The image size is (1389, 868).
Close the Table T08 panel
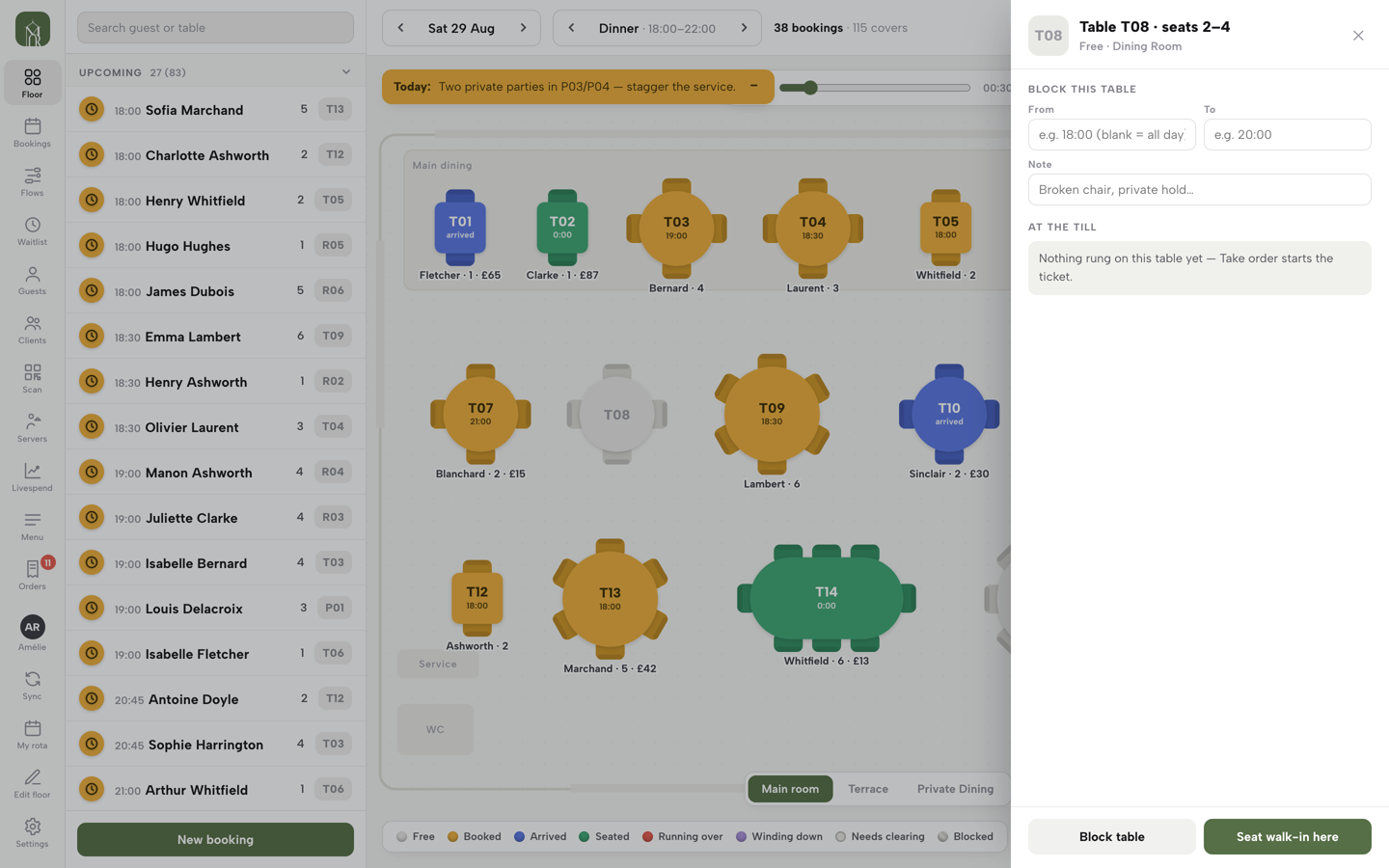pos(1358,36)
